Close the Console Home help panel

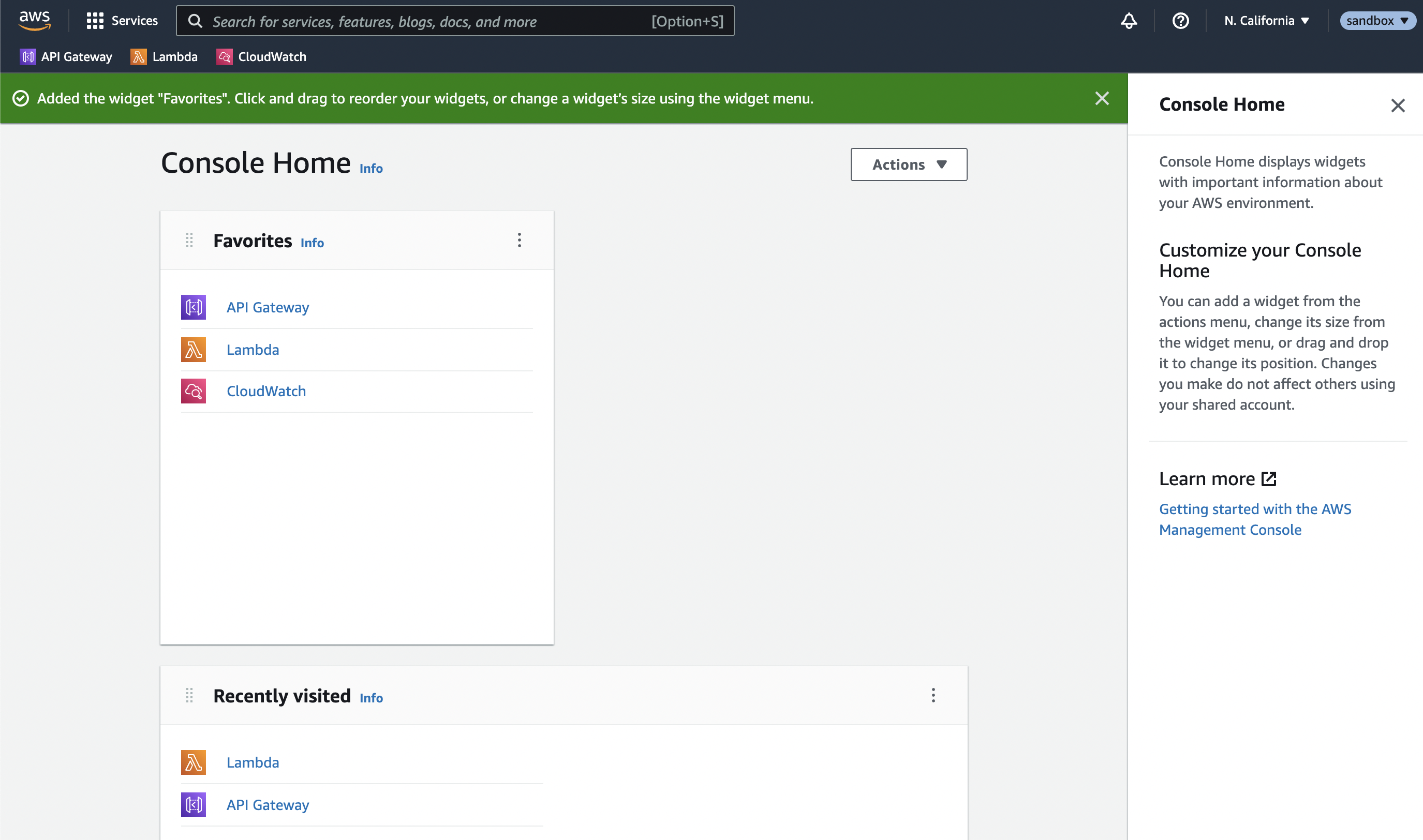(x=1398, y=106)
